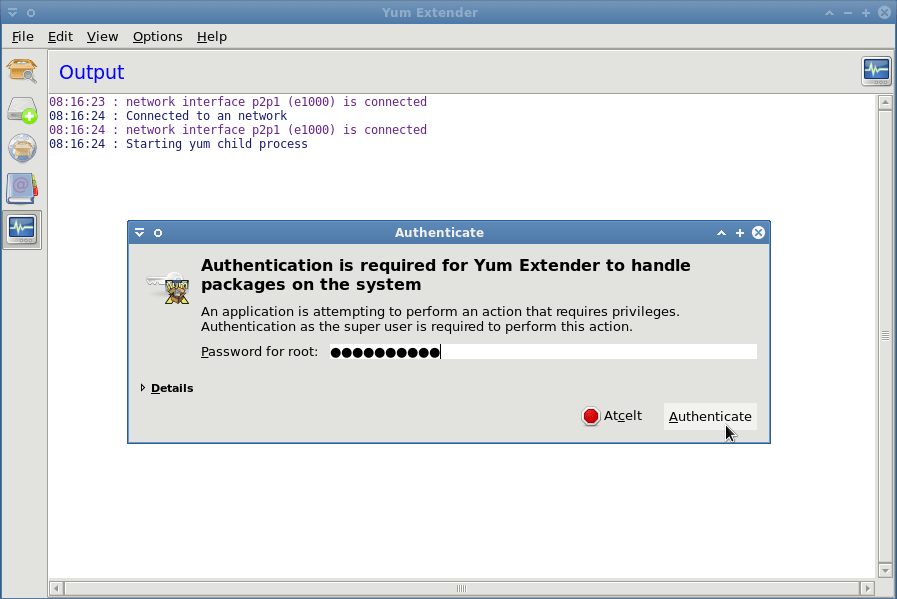Open the File menu
The height and width of the screenshot is (599, 897).
coord(23,37)
